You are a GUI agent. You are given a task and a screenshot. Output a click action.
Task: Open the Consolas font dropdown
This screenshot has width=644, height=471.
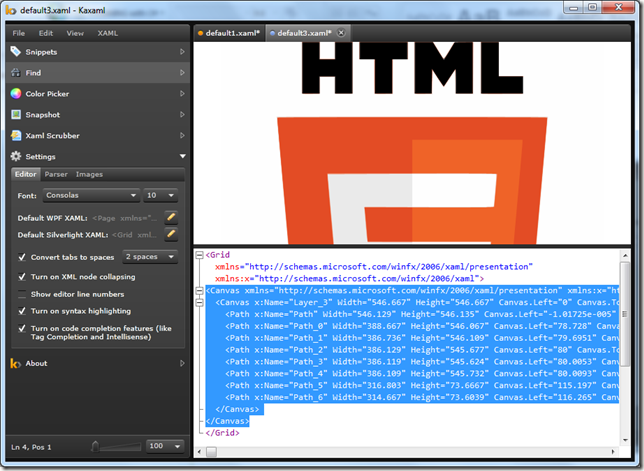click(91, 195)
